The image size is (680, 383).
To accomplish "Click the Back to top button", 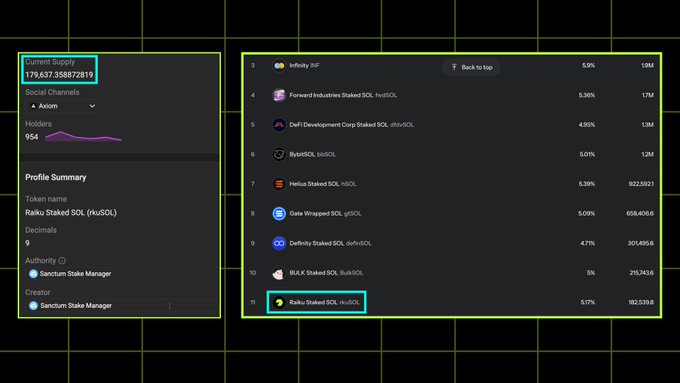I will [471, 67].
